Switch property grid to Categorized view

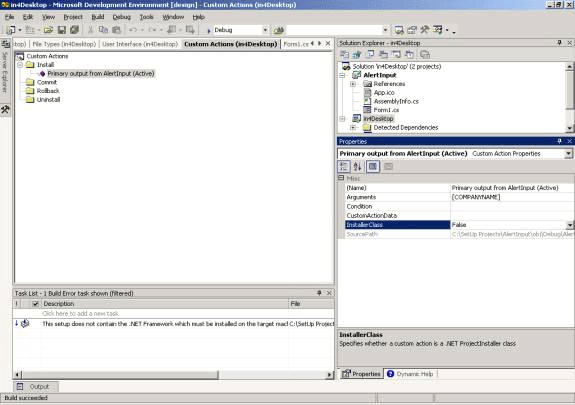(344, 167)
